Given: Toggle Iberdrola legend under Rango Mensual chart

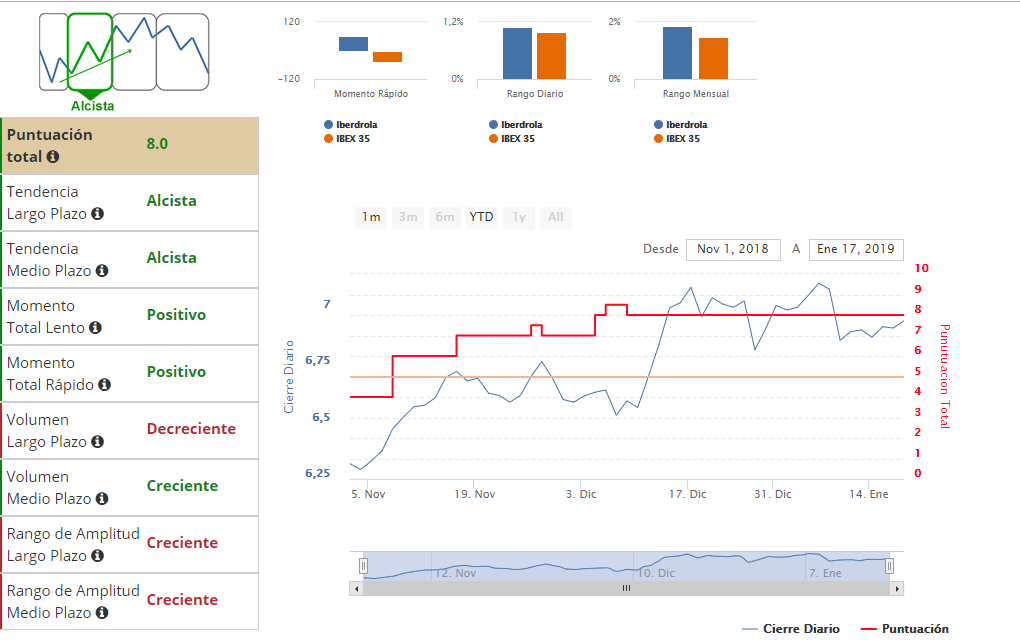Looking at the screenshot, I should tap(680, 124).
